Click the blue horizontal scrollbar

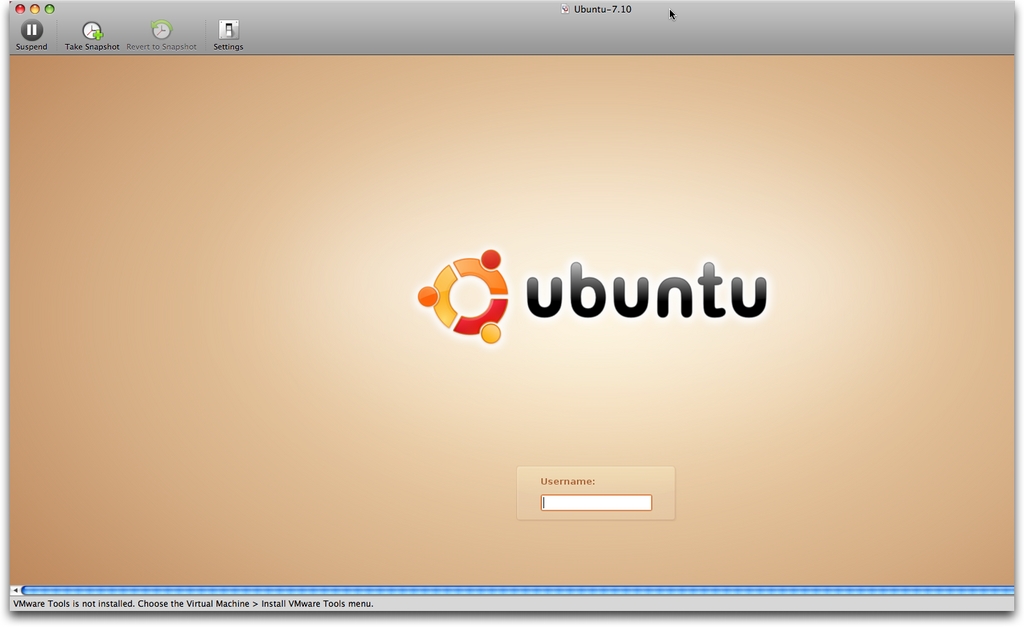[x=515, y=591]
